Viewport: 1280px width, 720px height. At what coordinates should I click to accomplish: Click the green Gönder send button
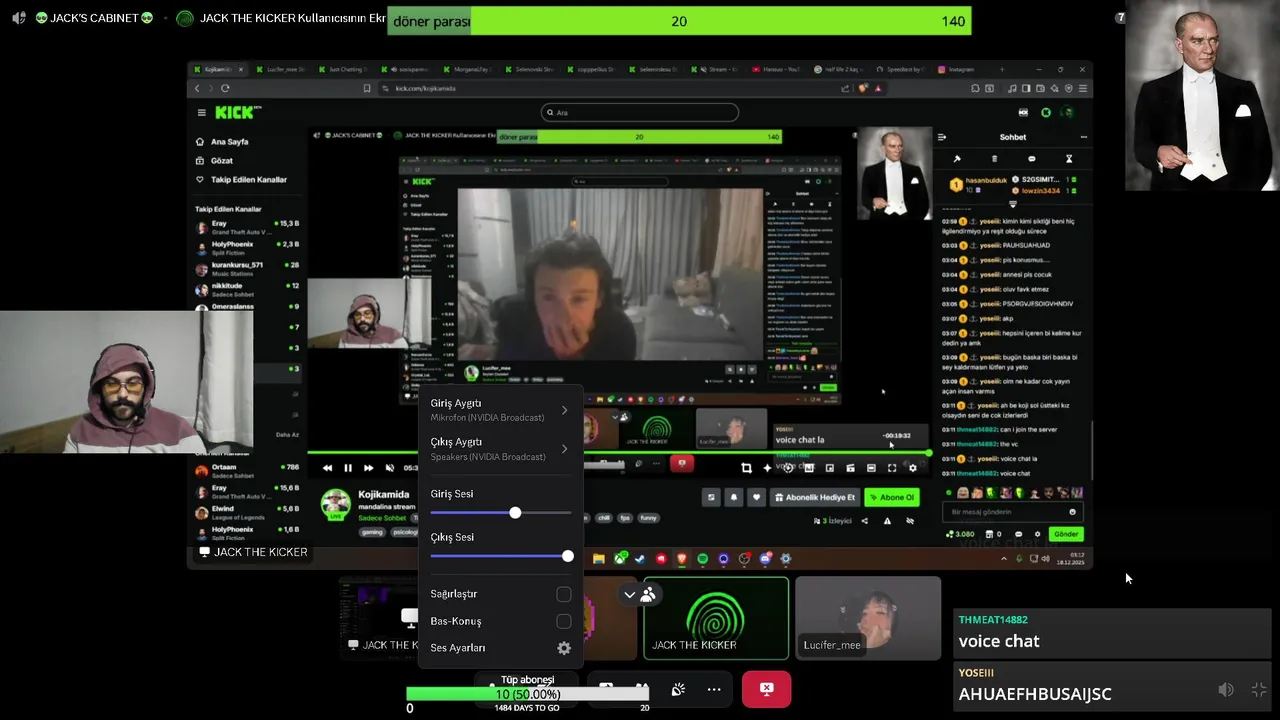tap(1066, 534)
